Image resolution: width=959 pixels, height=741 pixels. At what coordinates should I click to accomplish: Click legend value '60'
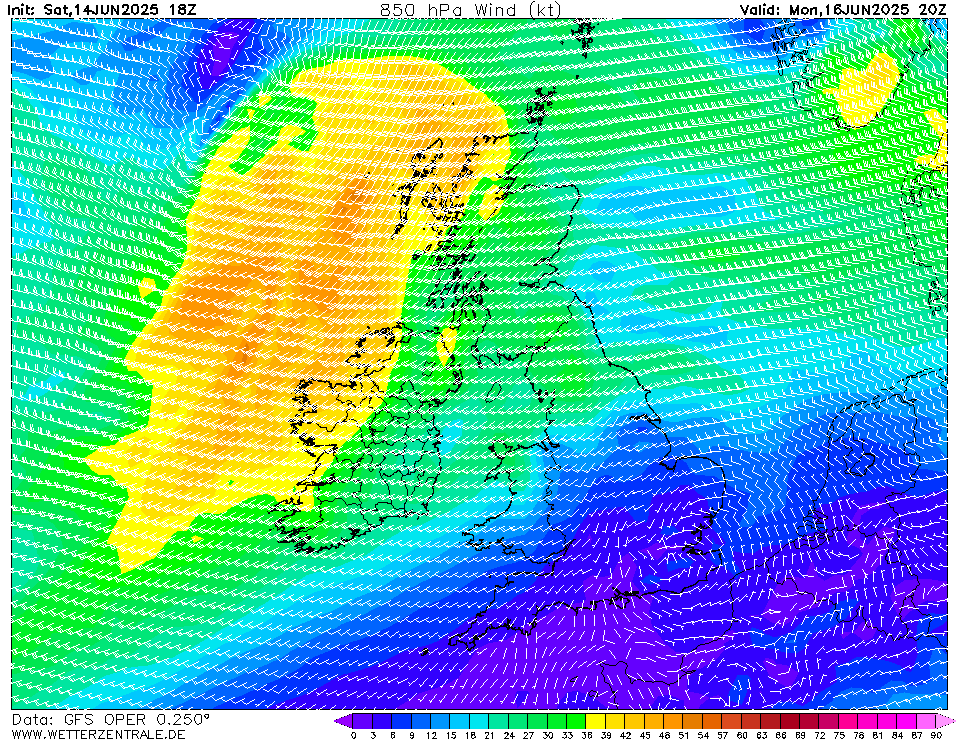pyautogui.click(x=742, y=735)
